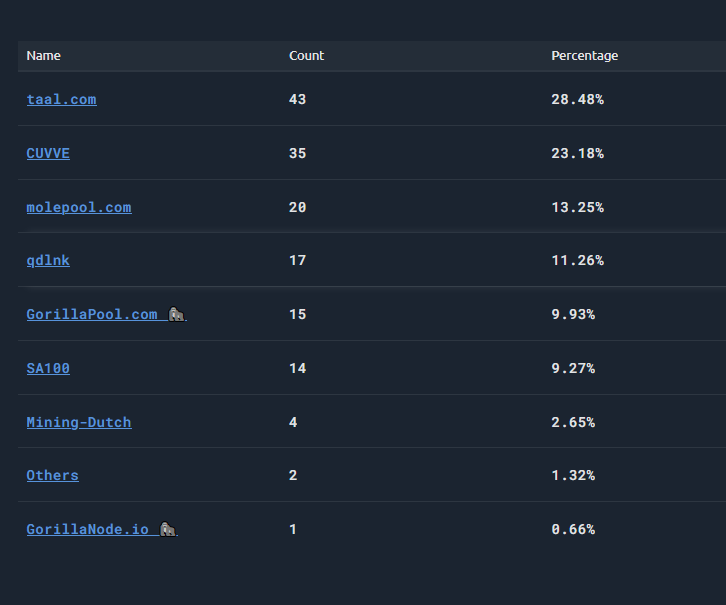
Task: Select the percentage 9.93%
Action: (573, 314)
